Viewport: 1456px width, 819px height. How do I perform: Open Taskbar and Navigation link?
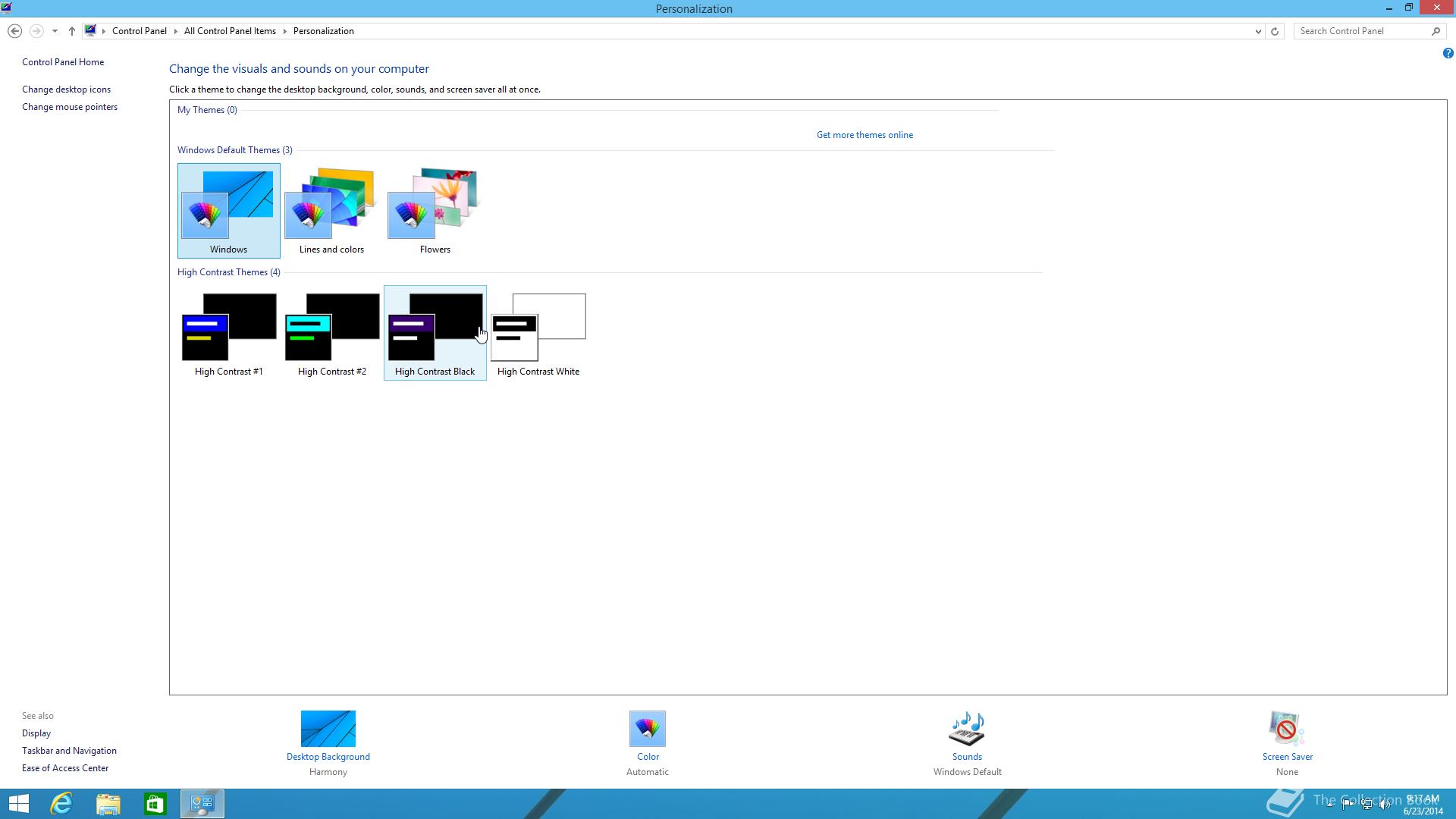[69, 751]
